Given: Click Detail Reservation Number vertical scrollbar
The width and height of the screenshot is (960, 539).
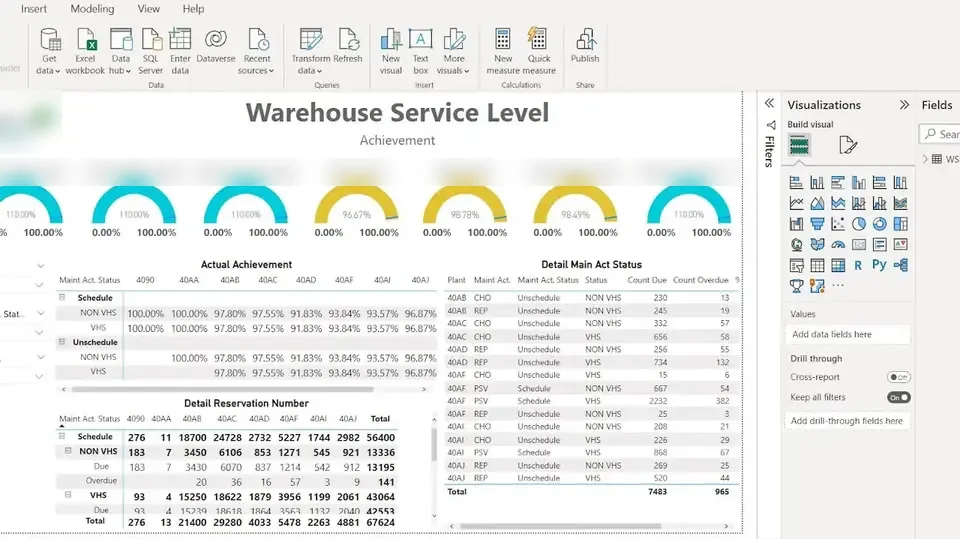Looking at the screenshot, I should 434,444.
